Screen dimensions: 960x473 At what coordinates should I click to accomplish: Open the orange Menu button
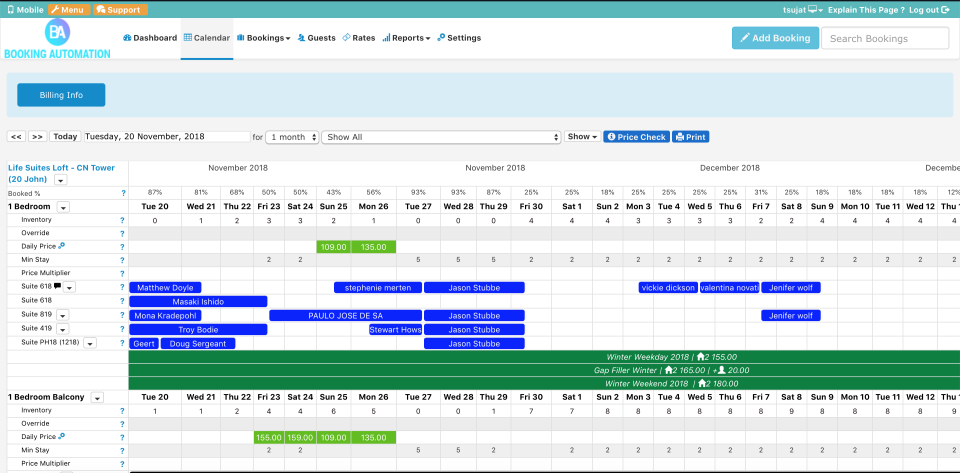click(69, 10)
